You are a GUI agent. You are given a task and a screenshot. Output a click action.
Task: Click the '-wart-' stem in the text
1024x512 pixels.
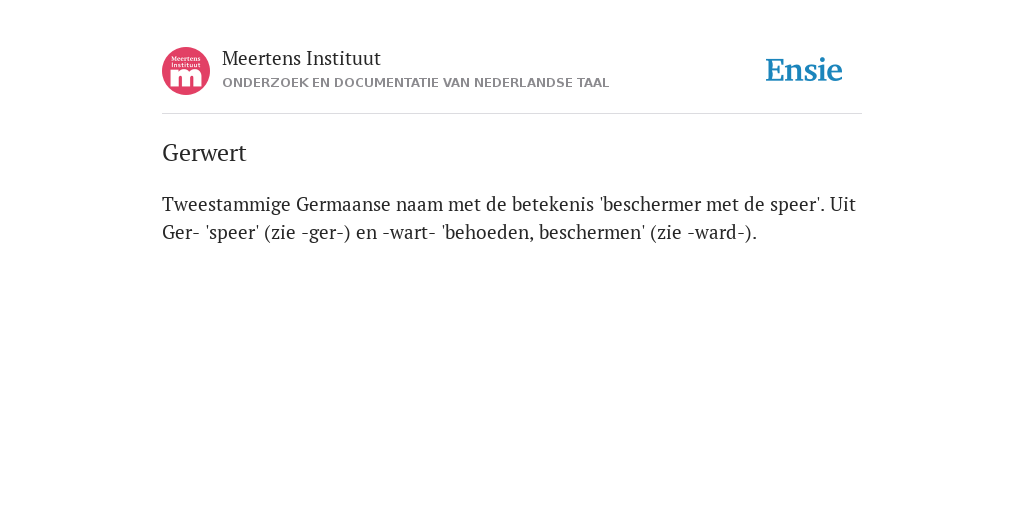[x=409, y=232]
